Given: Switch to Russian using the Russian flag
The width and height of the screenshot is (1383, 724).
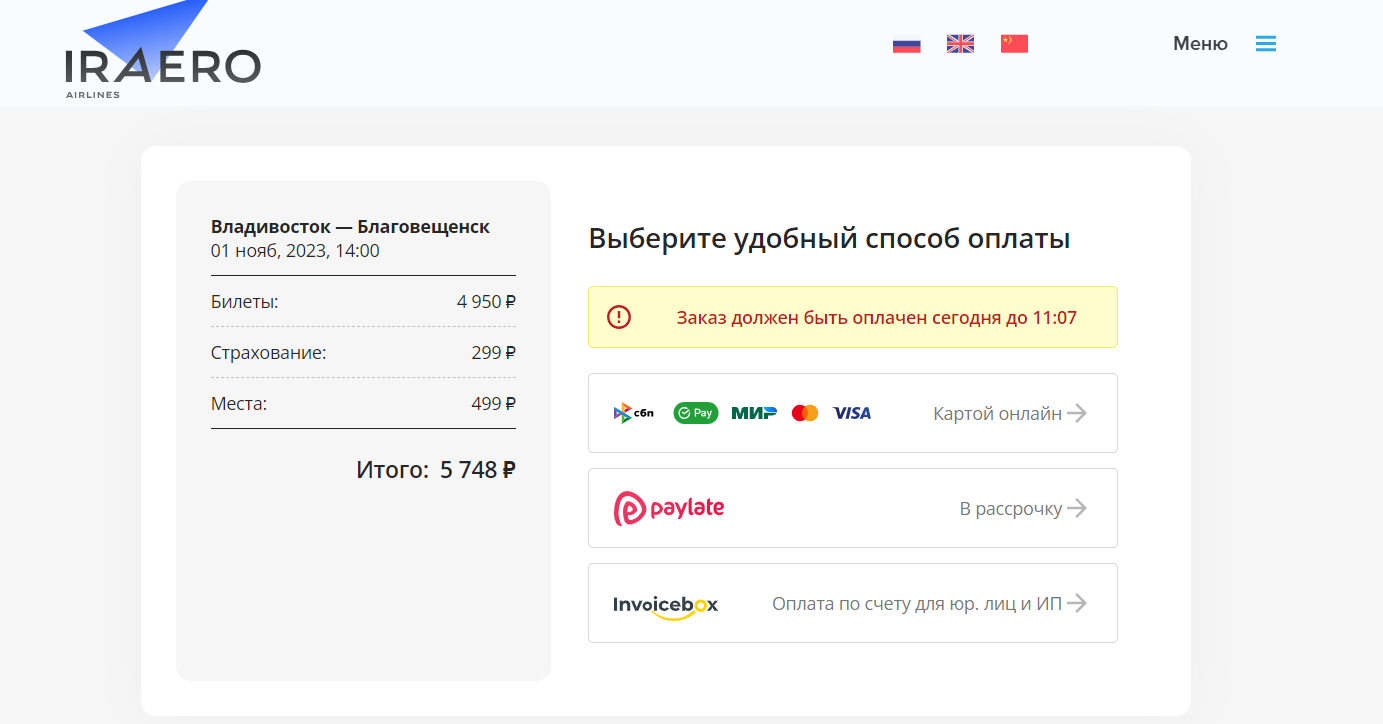Looking at the screenshot, I should pyautogui.click(x=905, y=43).
